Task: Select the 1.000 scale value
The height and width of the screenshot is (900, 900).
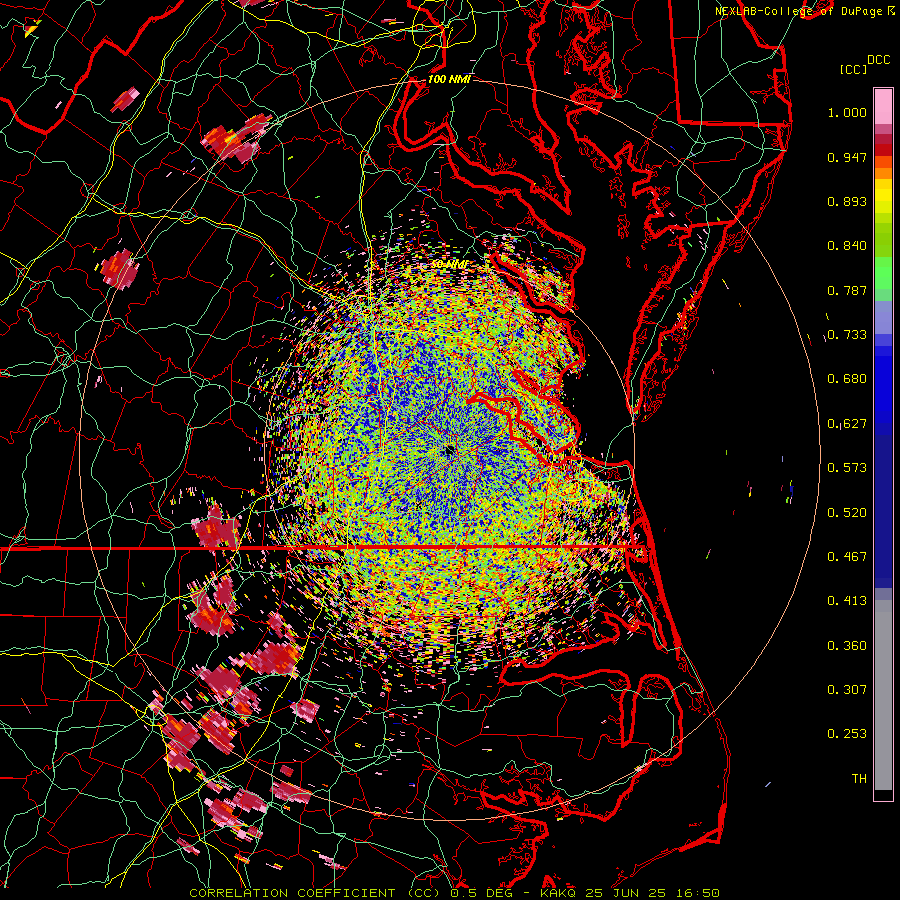Action: coord(847,112)
